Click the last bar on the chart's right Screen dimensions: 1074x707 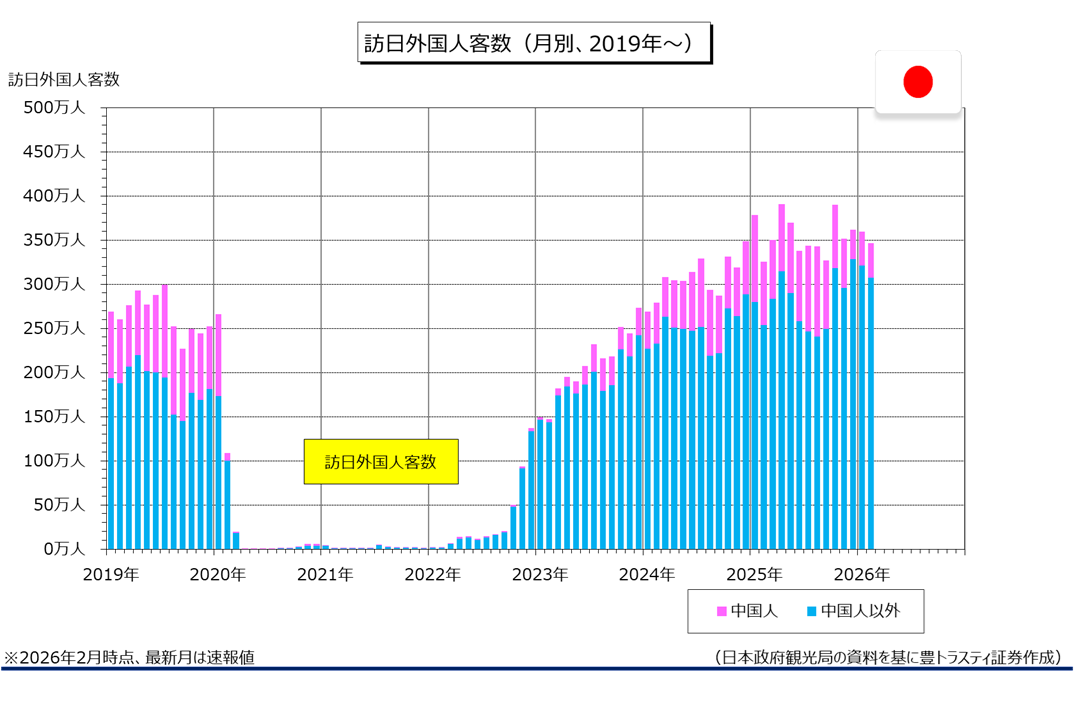(x=871, y=400)
